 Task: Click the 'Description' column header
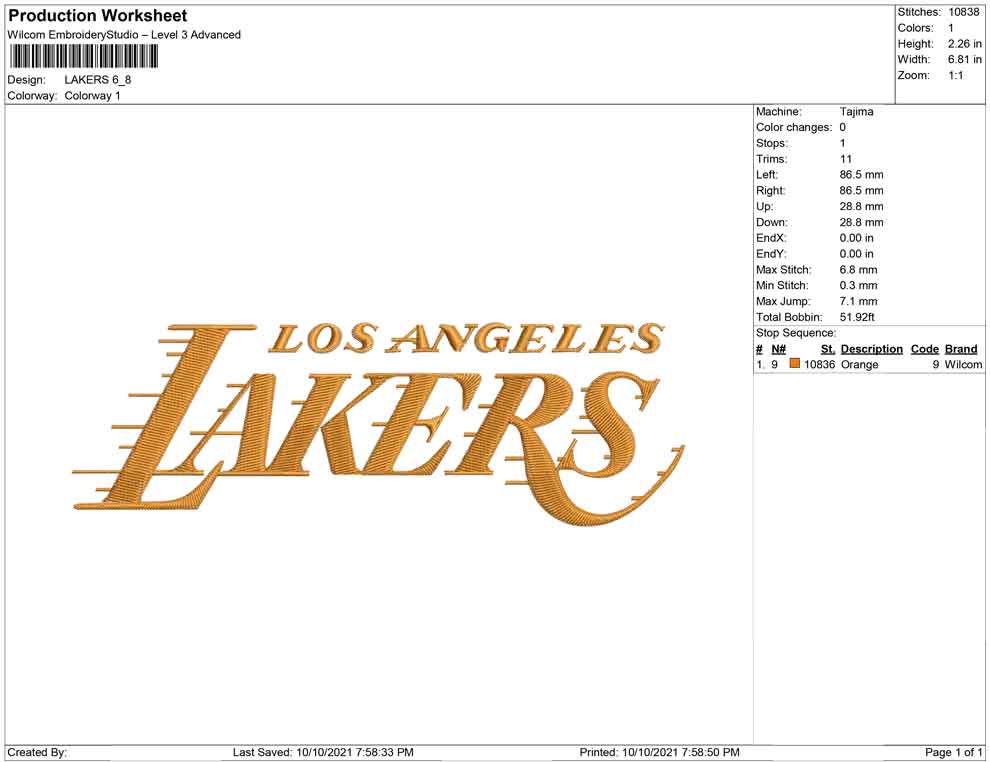coord(871,348)
